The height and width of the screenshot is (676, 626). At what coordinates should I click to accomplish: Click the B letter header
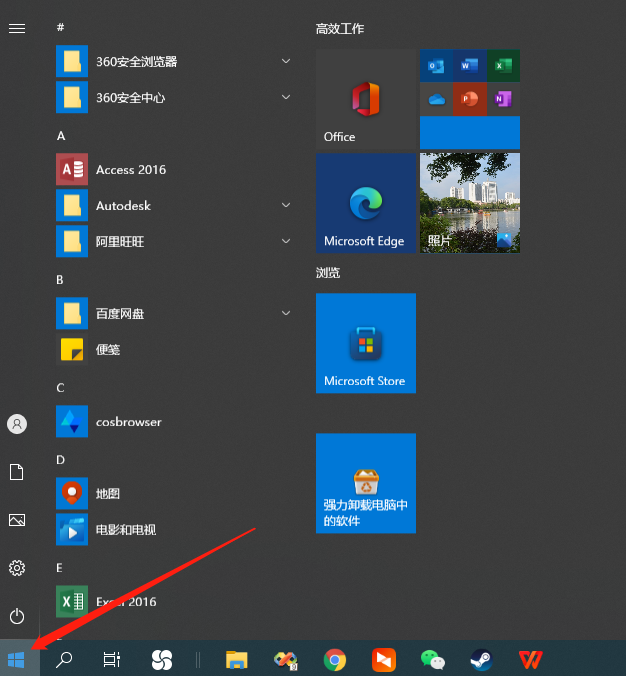60,280
